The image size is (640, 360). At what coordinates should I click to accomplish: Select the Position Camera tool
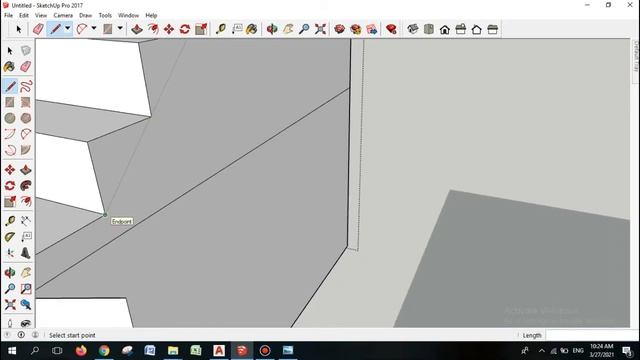coord(10,322)
